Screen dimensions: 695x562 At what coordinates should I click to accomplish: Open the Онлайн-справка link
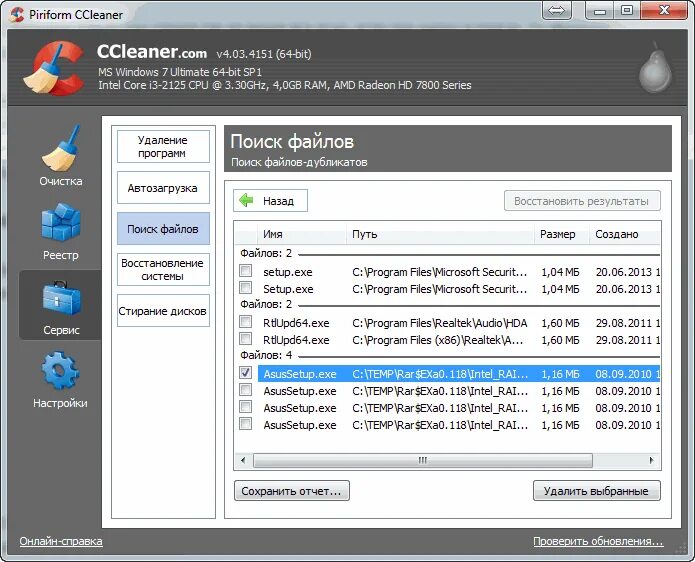pos(61,541)
